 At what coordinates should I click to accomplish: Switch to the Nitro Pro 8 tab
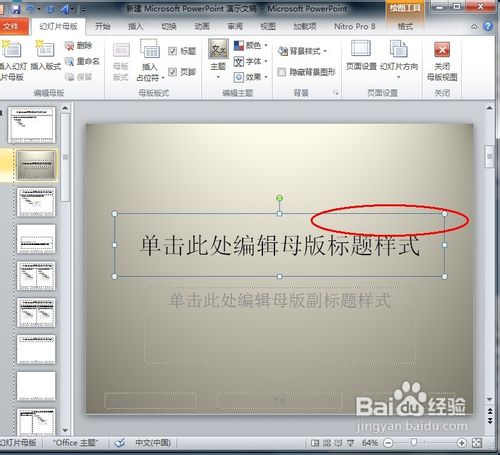tap(355, 26)
